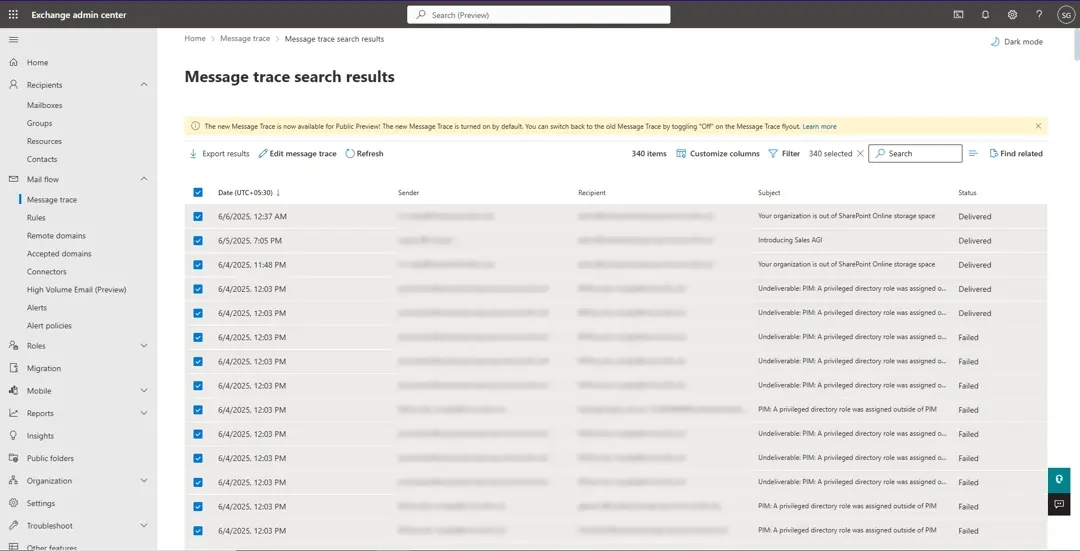Screen dimensions: 1080x551
Task: Collapse the Mail flow section chevron
Action: [144, 179]
